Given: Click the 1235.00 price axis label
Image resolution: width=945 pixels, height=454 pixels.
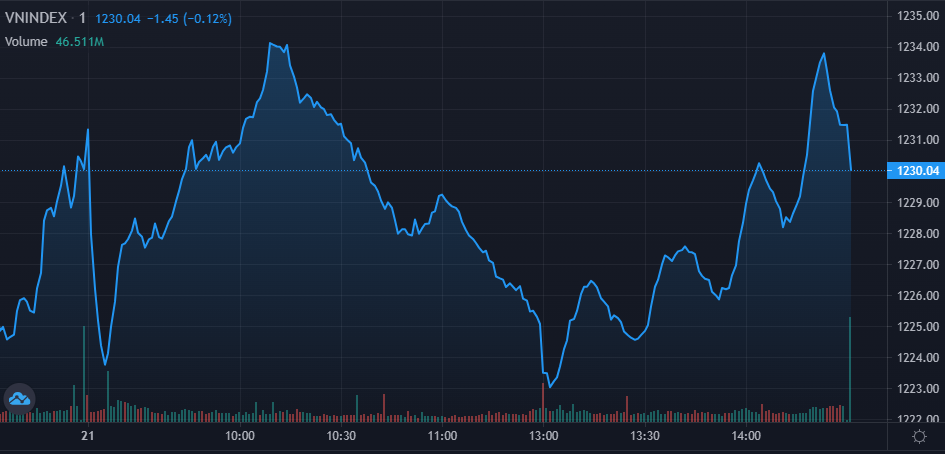Looking at the screenshot, I should (x=917, y=15).
